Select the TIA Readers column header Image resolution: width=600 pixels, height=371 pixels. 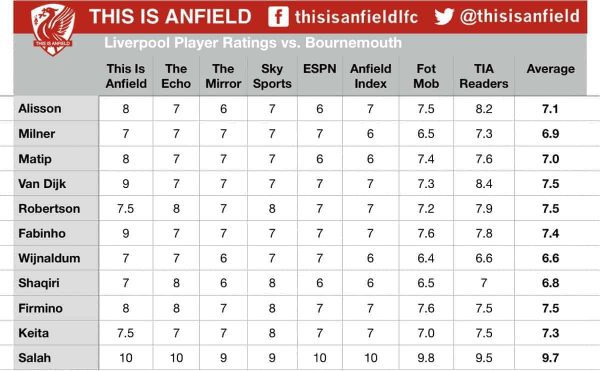pos(484,76)
